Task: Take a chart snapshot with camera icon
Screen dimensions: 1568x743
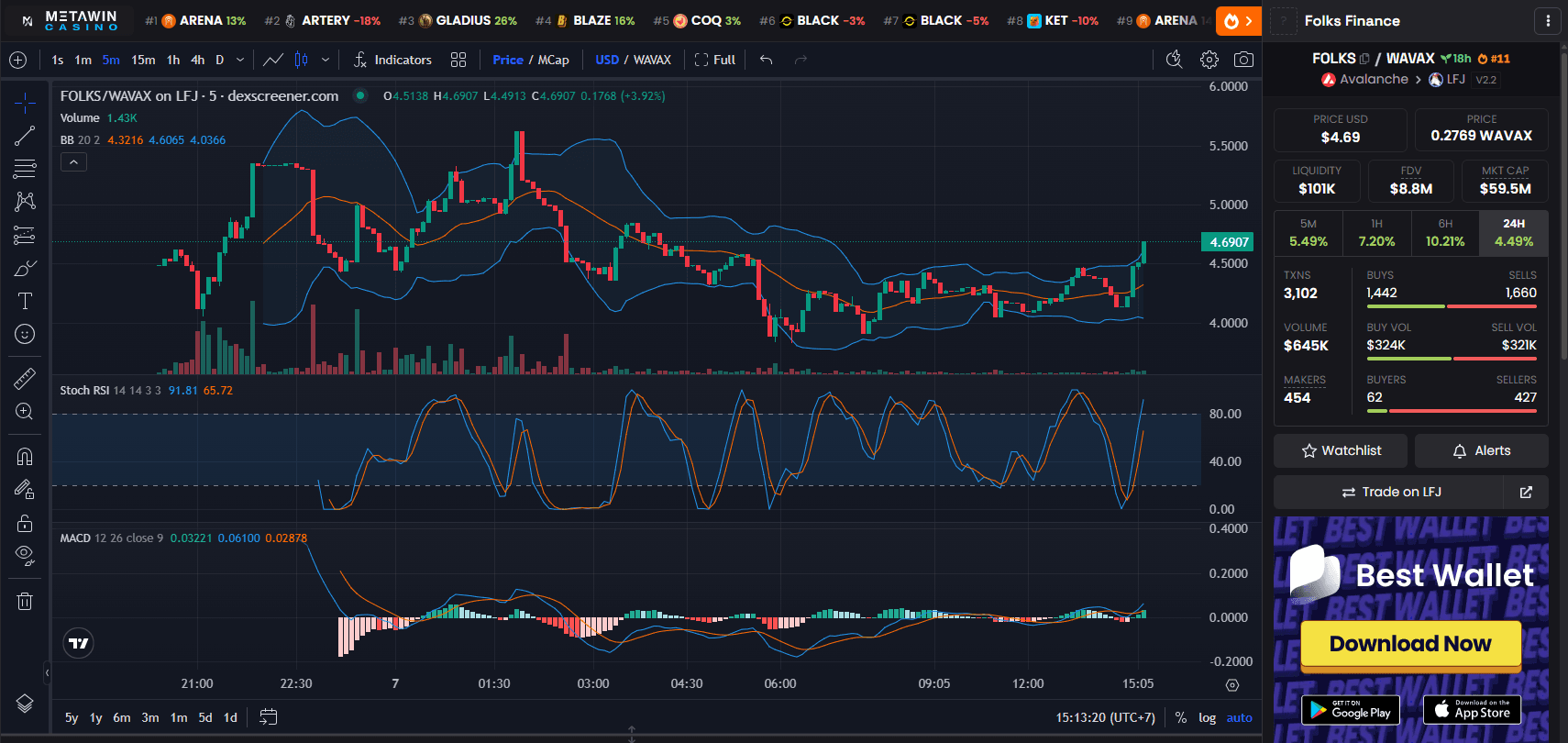Action: pyautogui.click(x=1243, y=60)
